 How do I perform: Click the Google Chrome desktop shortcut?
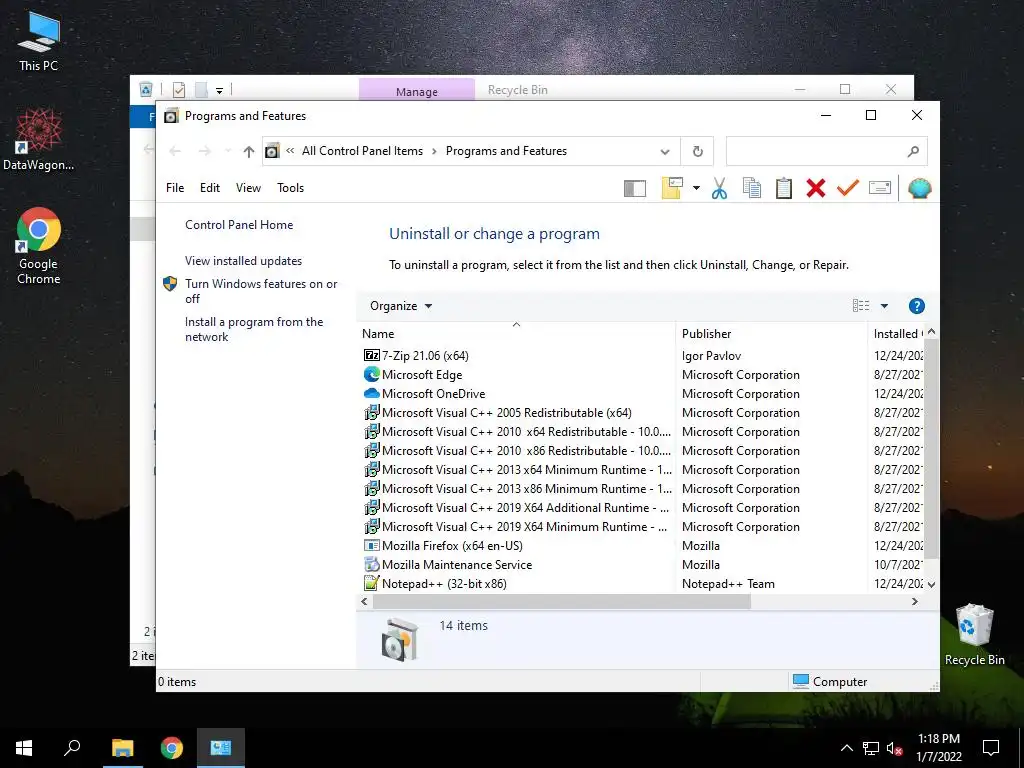pos(39,246)
